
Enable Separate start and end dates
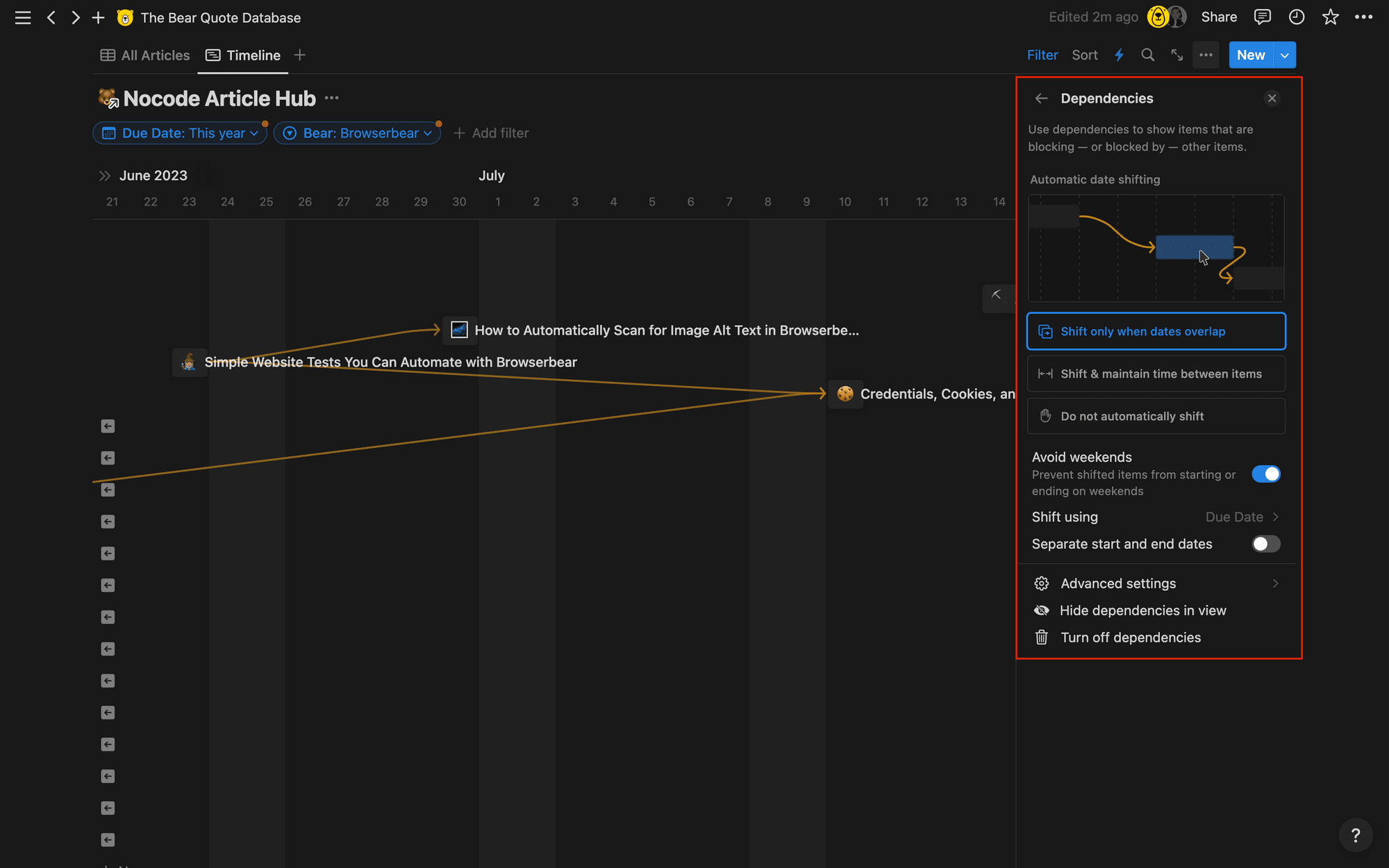coord(1265,544)
